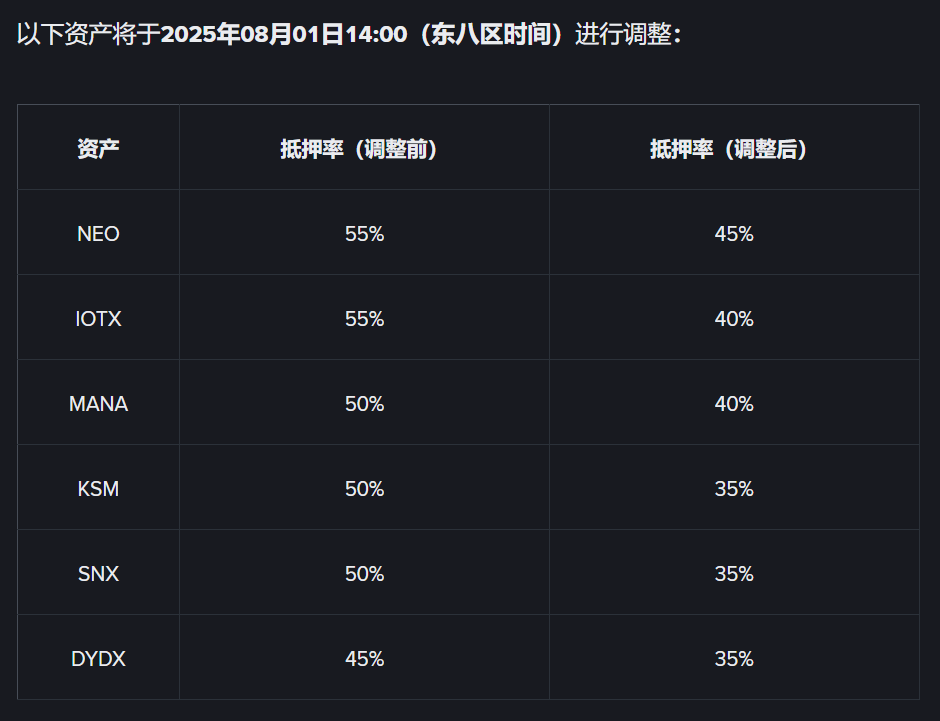Click the 资产 column header
The width and height of the screenshot is (940, 721).
98,148
